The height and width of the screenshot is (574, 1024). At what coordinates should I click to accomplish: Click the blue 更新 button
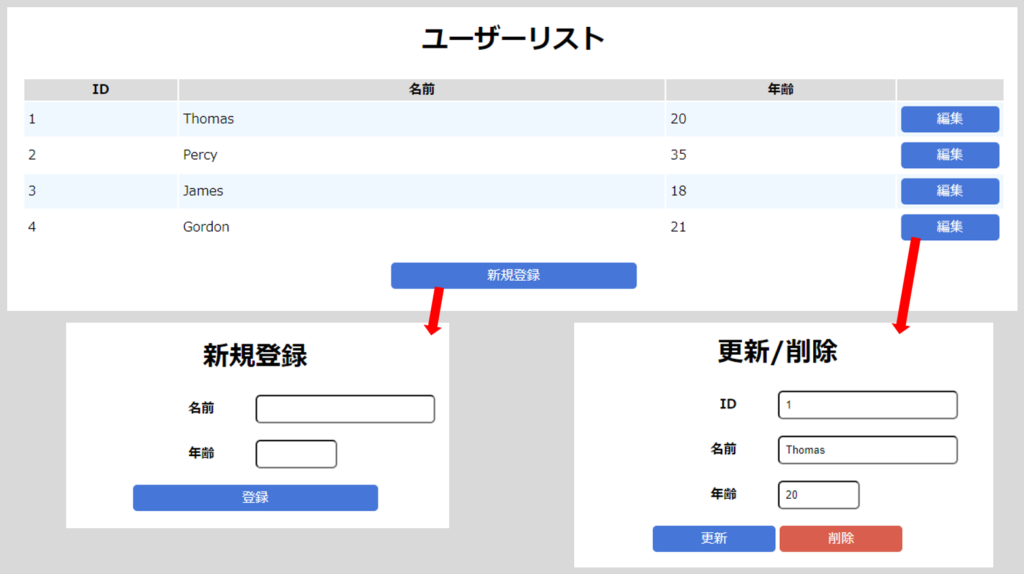[714, 539]
